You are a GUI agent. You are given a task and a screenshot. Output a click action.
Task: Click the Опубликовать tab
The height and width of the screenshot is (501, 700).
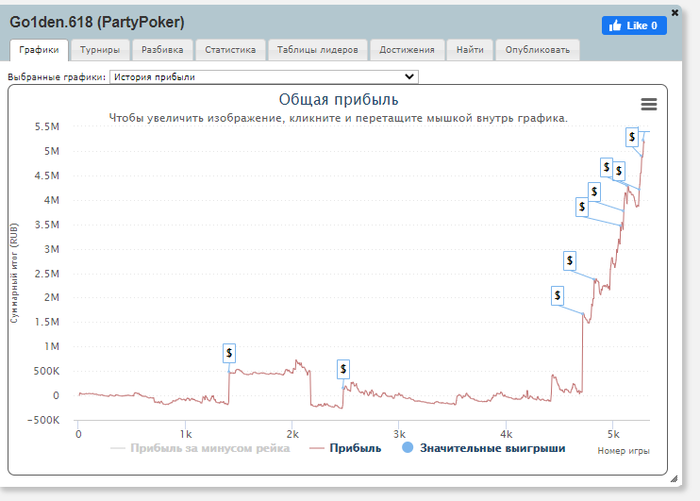[x=538, y=50]
